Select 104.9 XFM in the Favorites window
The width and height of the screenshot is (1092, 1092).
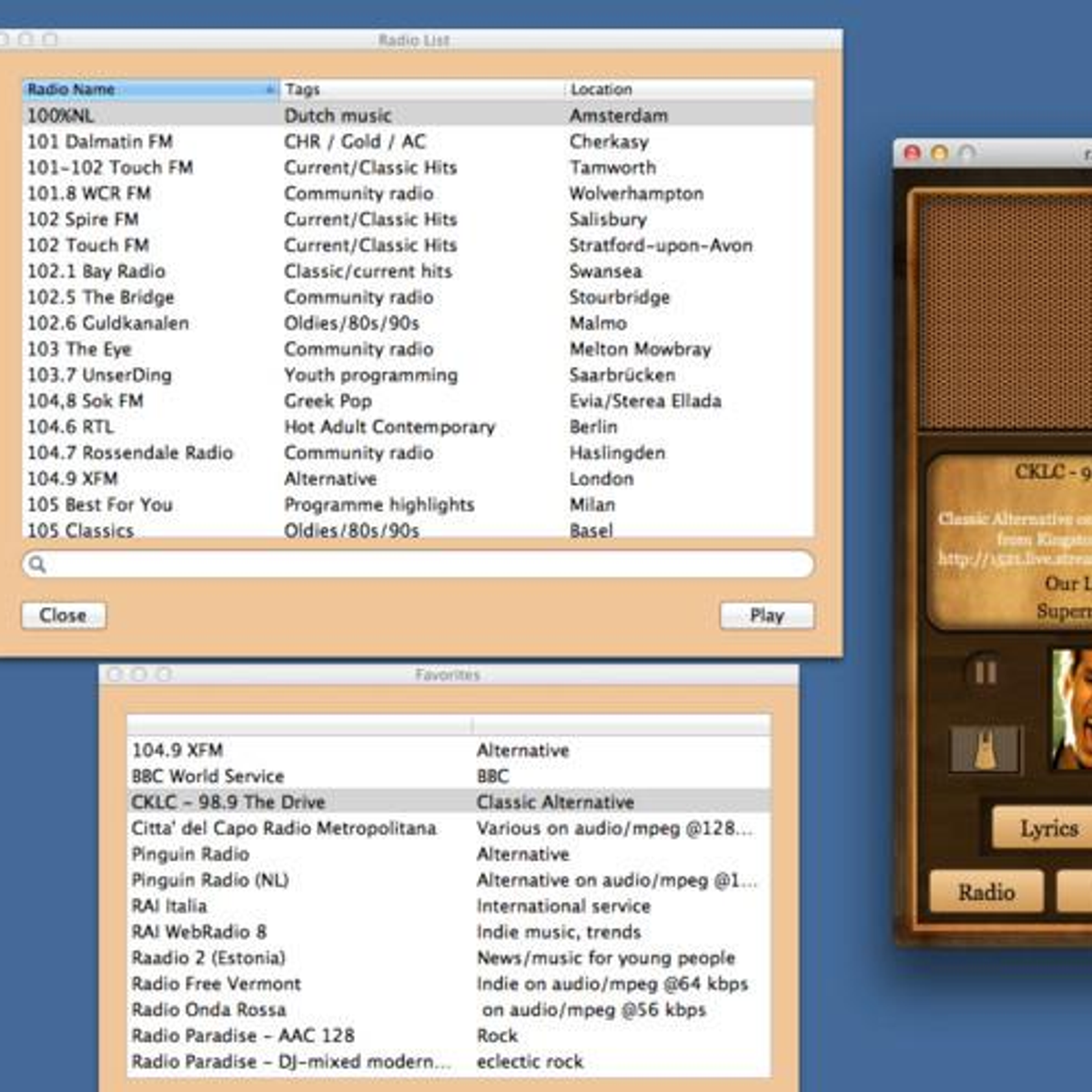coord(449,750)
